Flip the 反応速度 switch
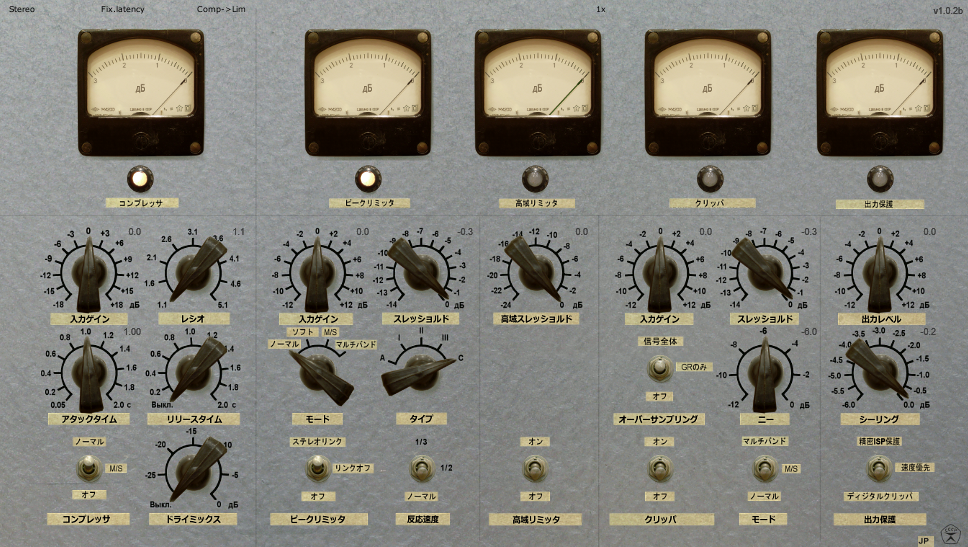Screen dimensions: 968x547 point(422,469)
